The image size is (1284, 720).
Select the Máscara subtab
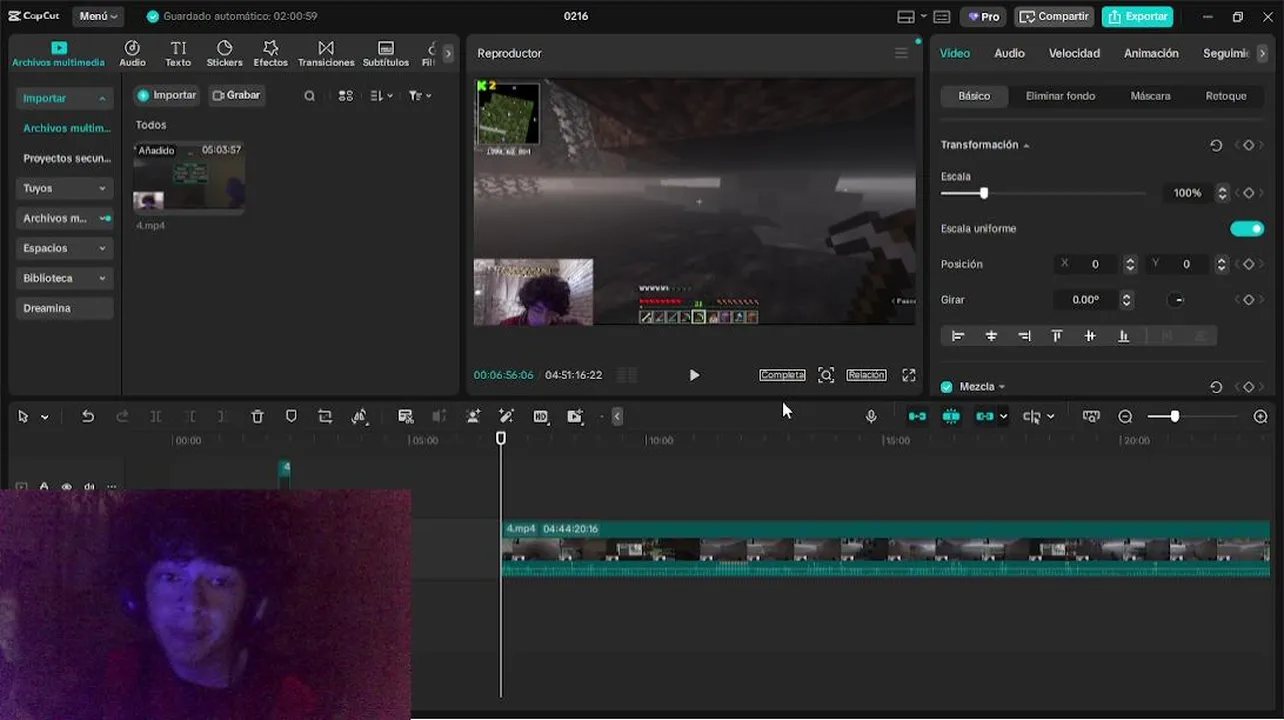[1150, 96]
